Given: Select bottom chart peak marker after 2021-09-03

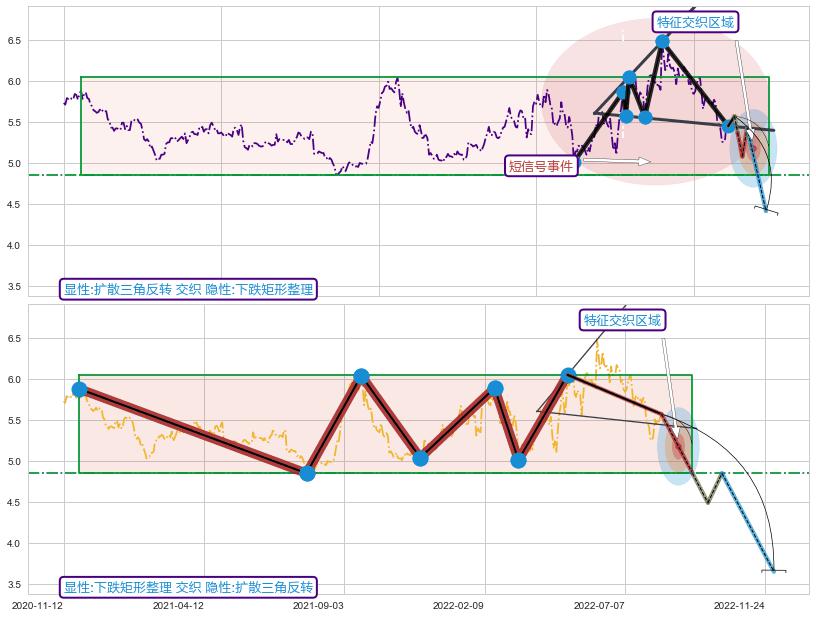Looking at the screenshot, I should coord(361,376).
